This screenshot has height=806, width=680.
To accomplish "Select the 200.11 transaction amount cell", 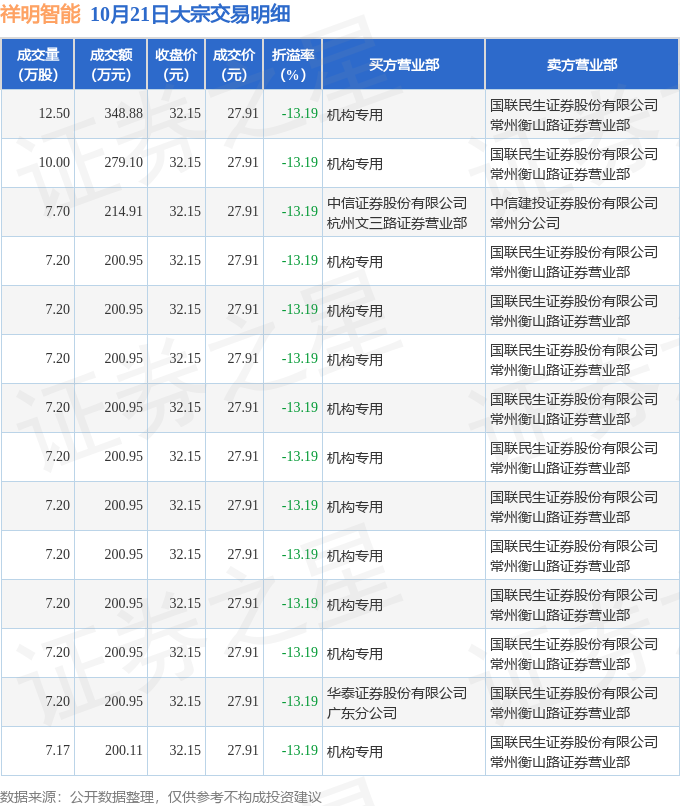I will click(124, 751).
